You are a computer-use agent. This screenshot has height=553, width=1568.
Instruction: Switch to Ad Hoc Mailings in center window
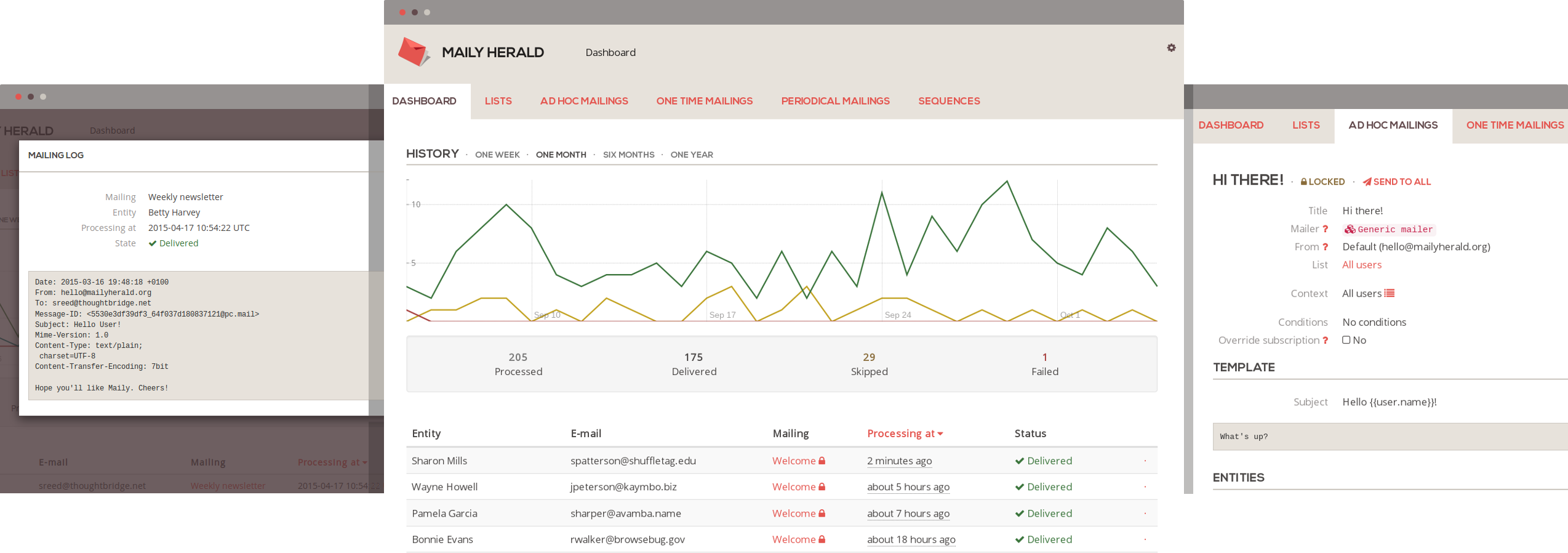pyautogui.click(x=584, y=101)
